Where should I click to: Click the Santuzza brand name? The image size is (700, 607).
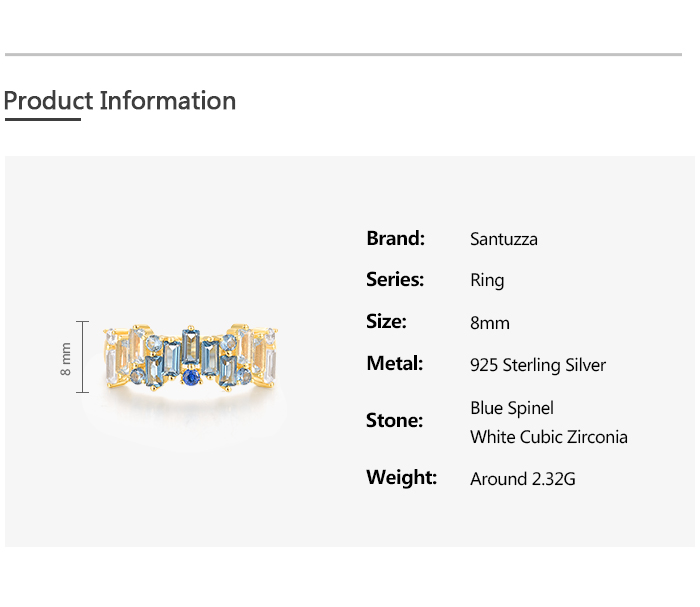504,239
